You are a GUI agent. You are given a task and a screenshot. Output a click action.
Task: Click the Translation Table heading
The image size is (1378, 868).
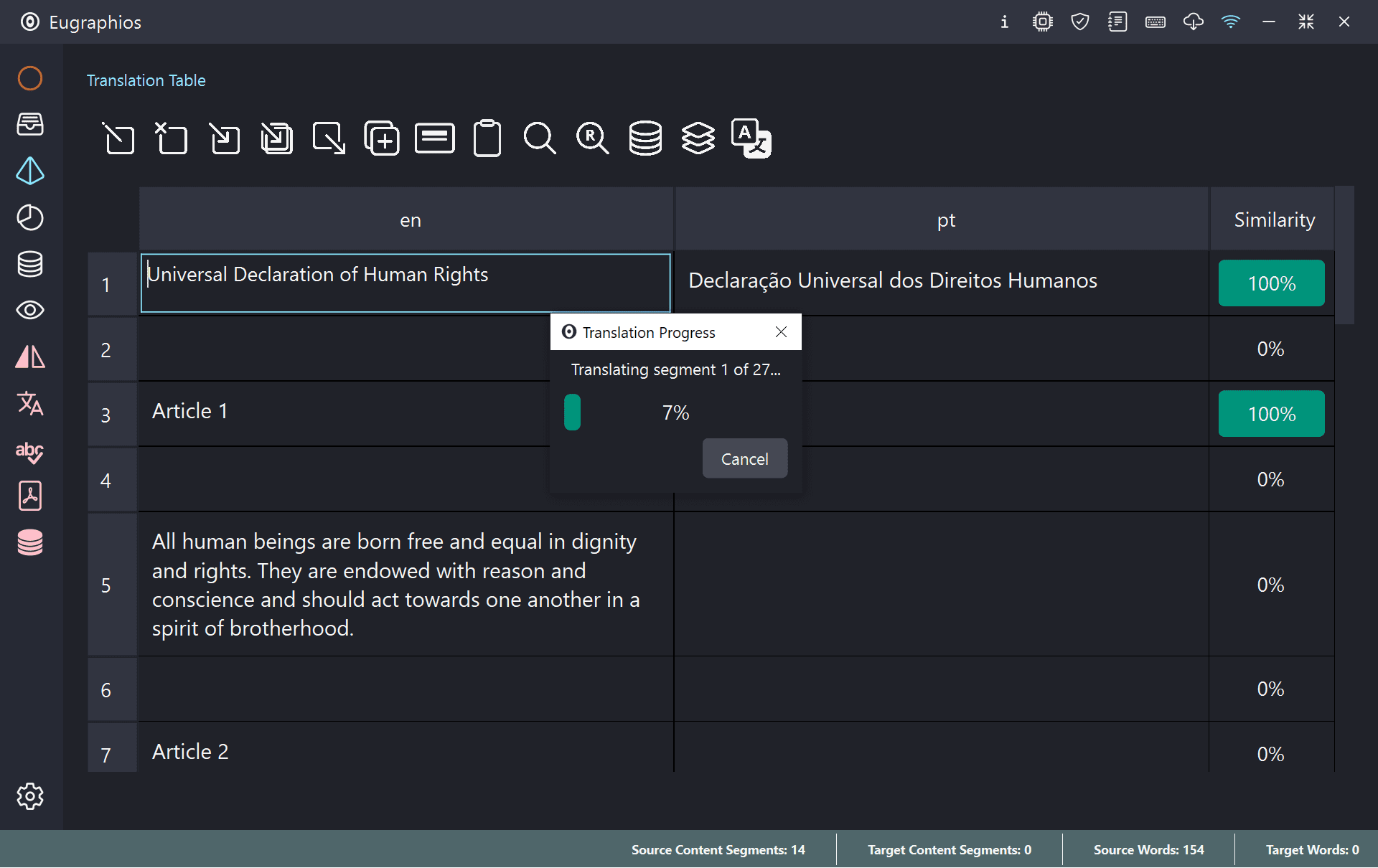pos(146,80)
